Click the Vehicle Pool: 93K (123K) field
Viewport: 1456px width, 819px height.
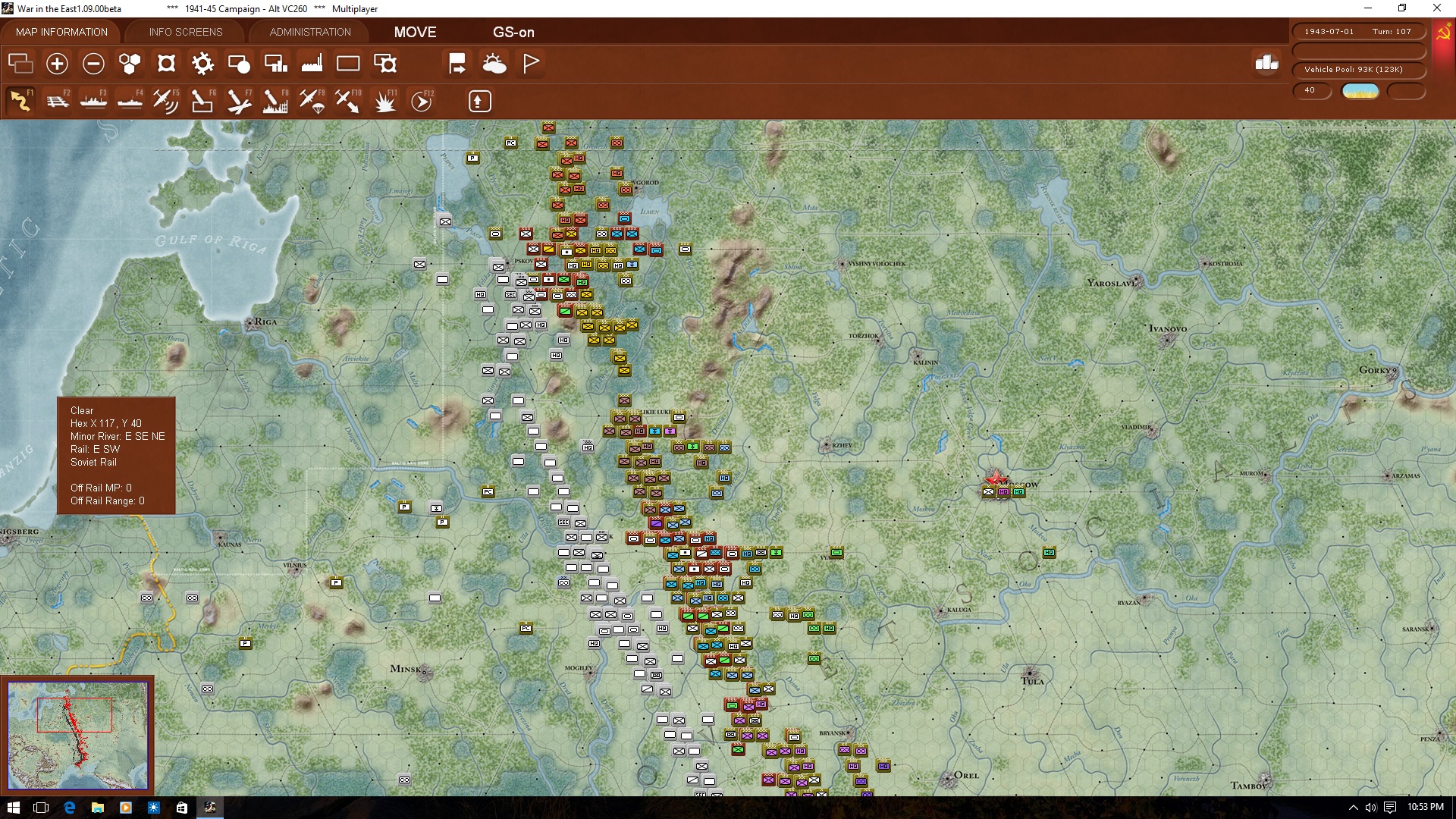(x=1358, y=70)
